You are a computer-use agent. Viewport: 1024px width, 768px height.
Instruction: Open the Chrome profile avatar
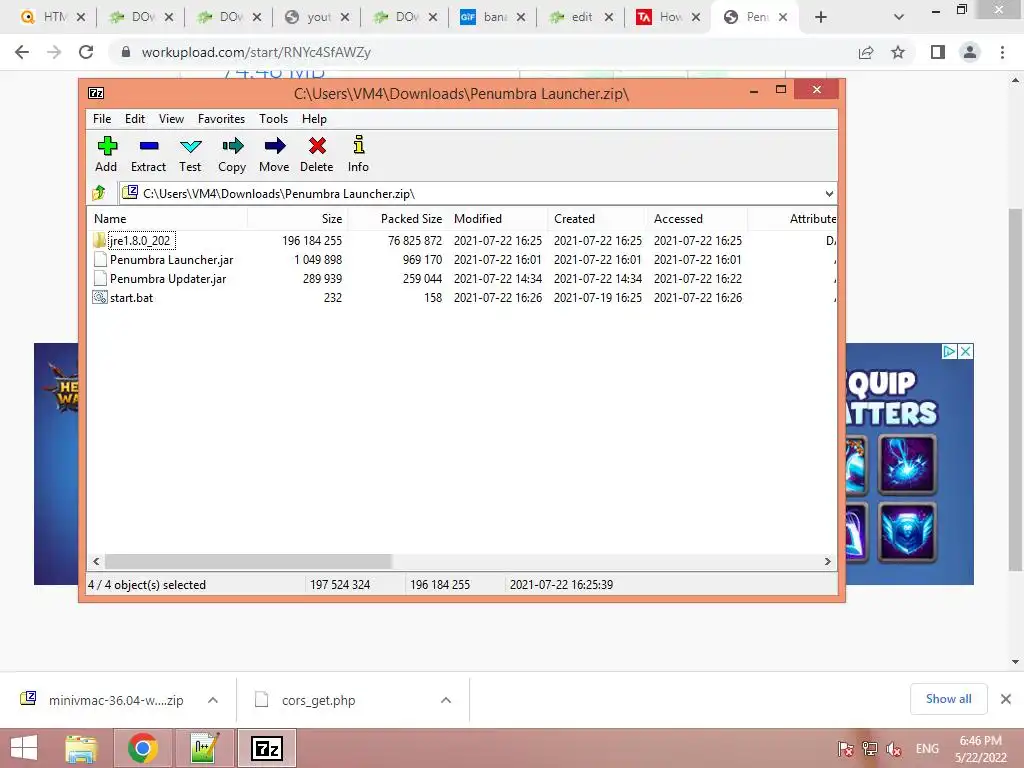[970, 52]
